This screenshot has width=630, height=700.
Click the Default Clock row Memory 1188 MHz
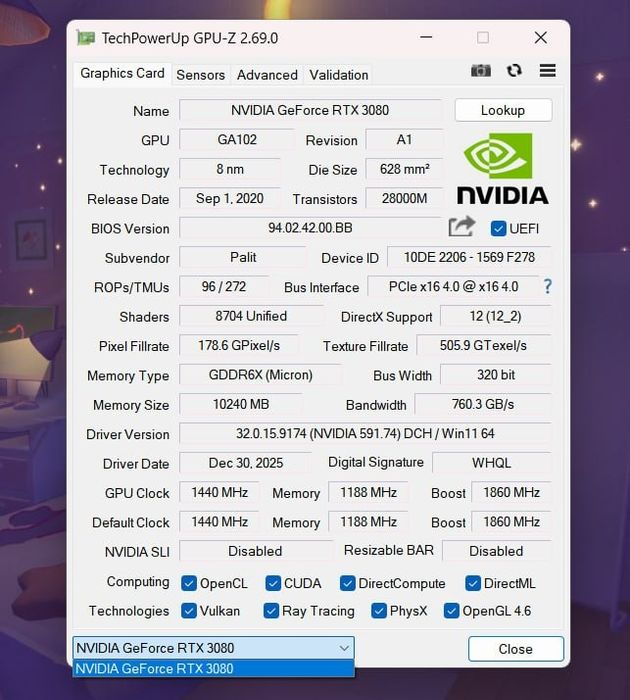[368, 522]
